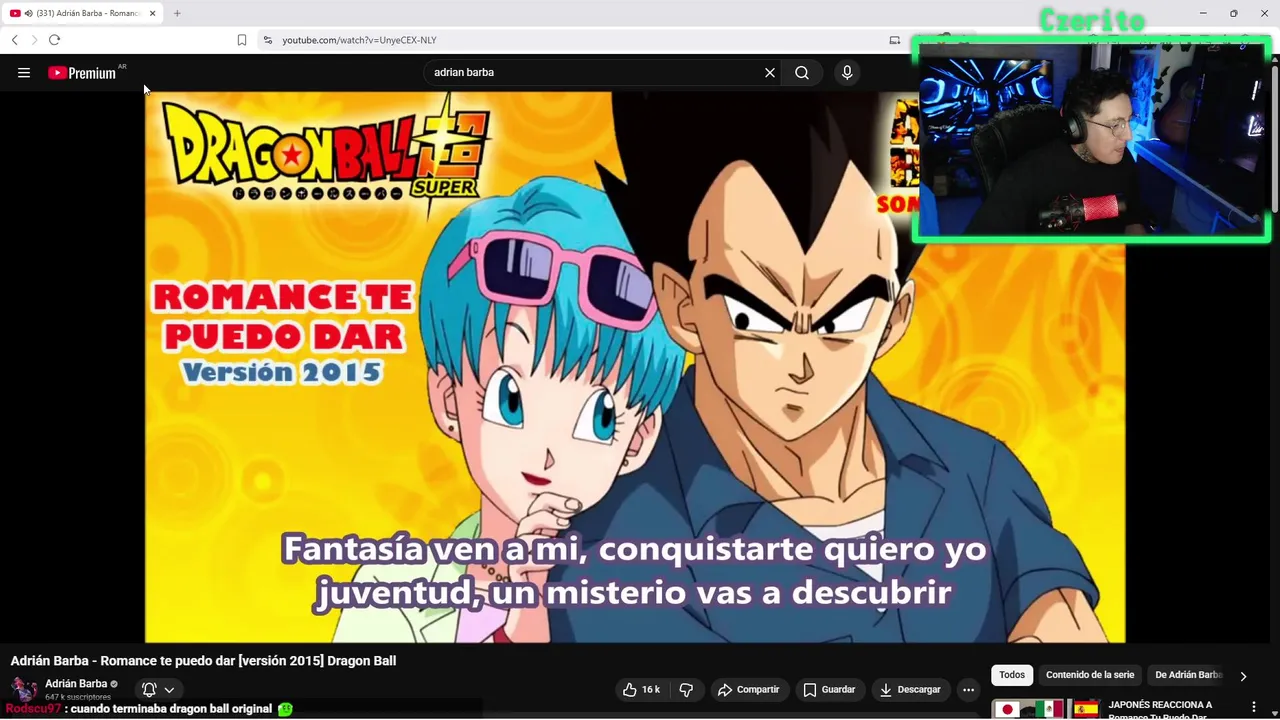
Task: Open Adrián Barba channel avatar
Action: 24,689
